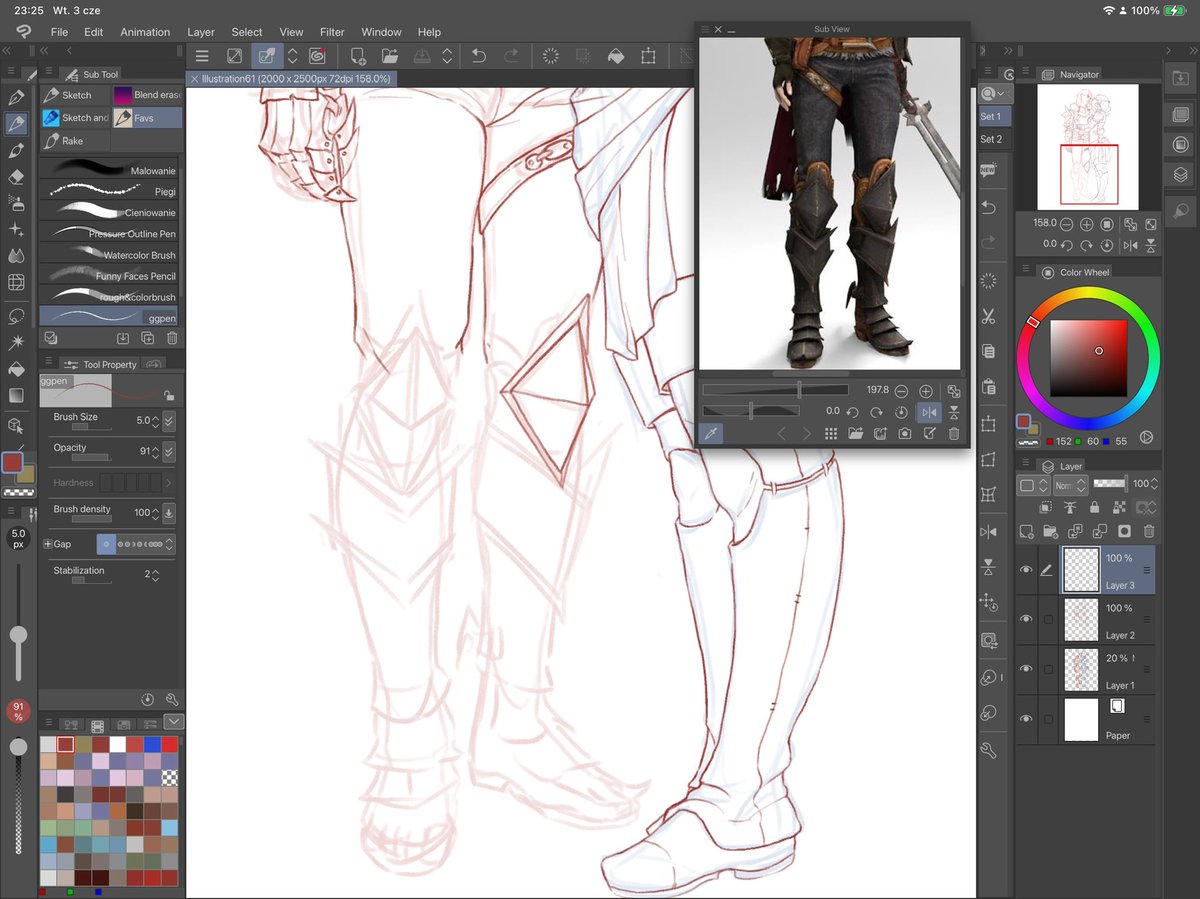Screen dimensions: 1200x899
Task: Click the Lock layer padlock icon
Action: [x=1096, y=508]
